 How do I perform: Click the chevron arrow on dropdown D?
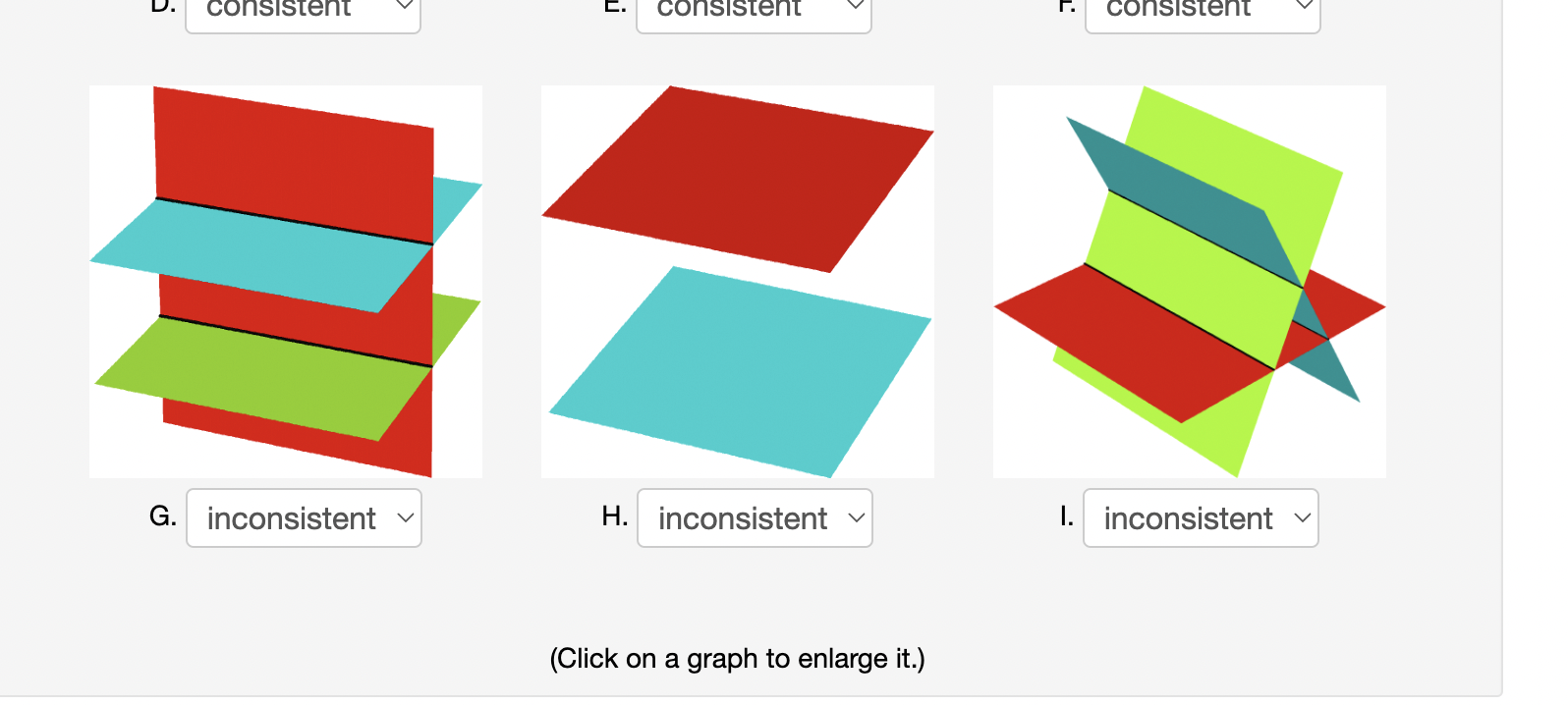point(404,6)
